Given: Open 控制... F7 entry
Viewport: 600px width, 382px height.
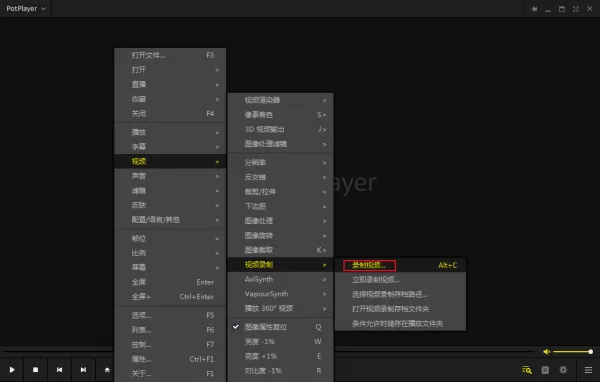Looking at the screenshot, I should pos(170,344).
